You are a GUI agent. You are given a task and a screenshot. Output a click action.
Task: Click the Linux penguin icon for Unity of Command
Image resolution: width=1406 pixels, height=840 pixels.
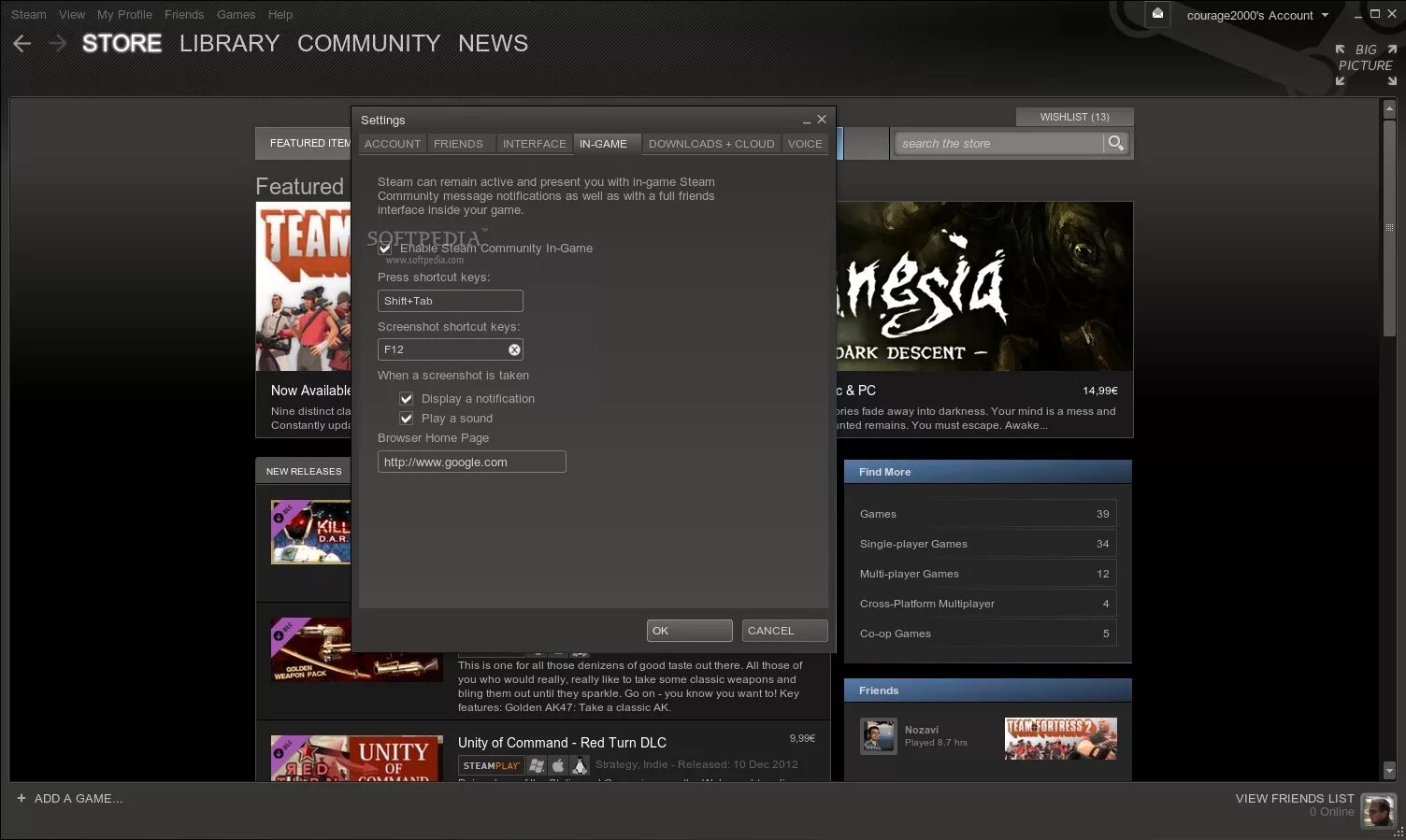(x=580, y=765)
